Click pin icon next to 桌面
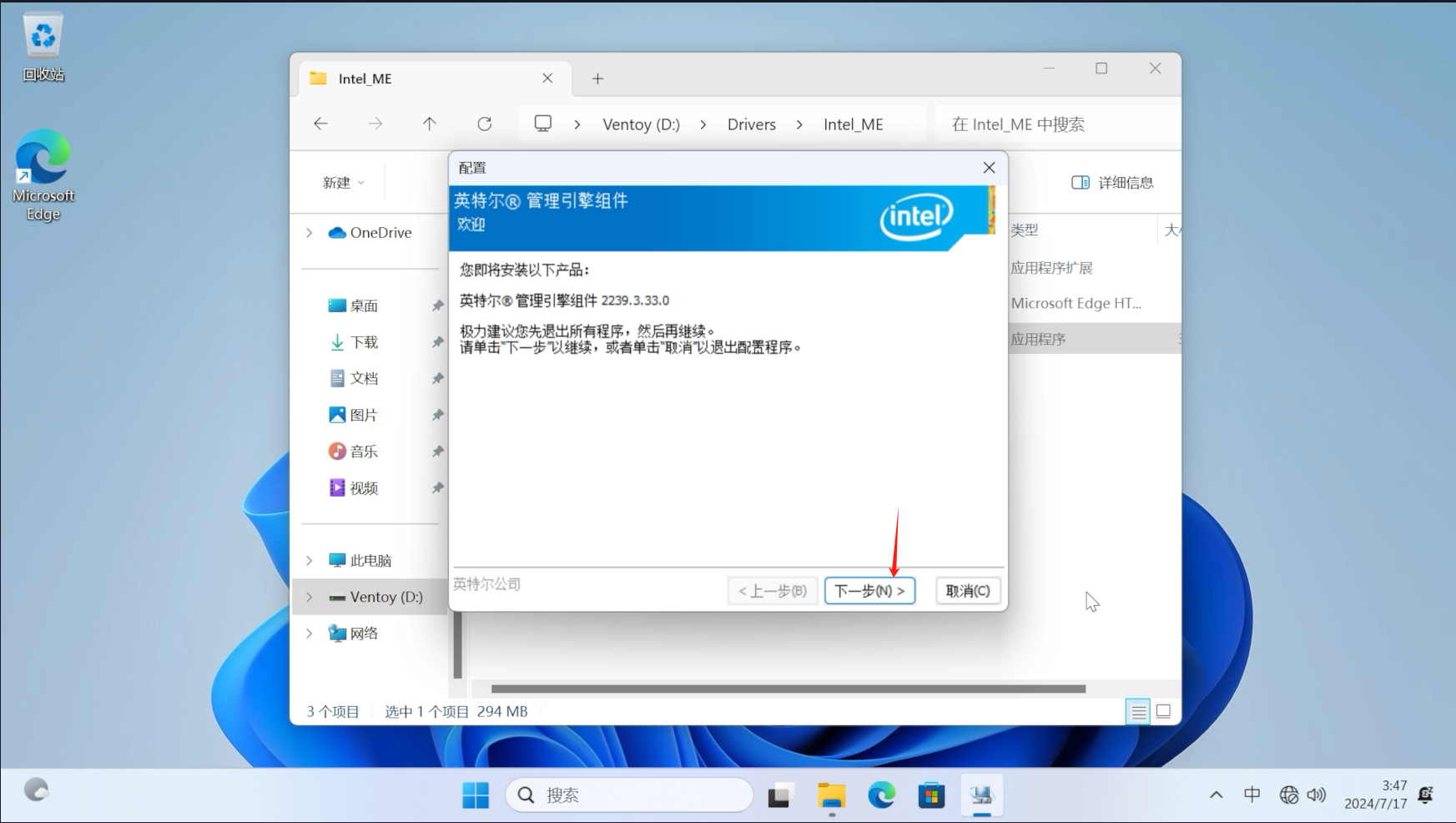The height and width of the screenshot is (823, 1456). [x=437, y=306]
